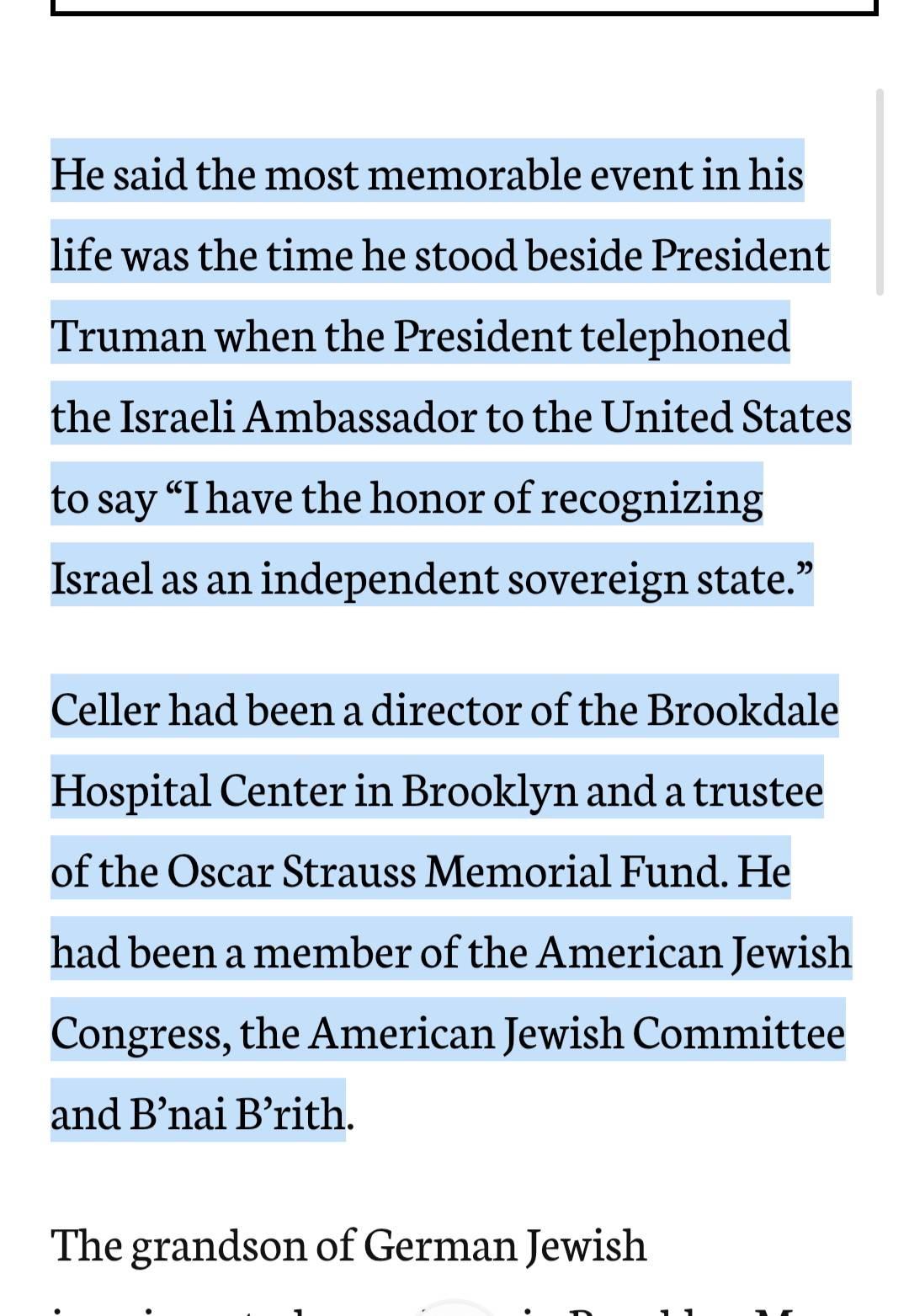Click the word "Committee" in the article
The image size is (909, 1316).
point(738,1033)
